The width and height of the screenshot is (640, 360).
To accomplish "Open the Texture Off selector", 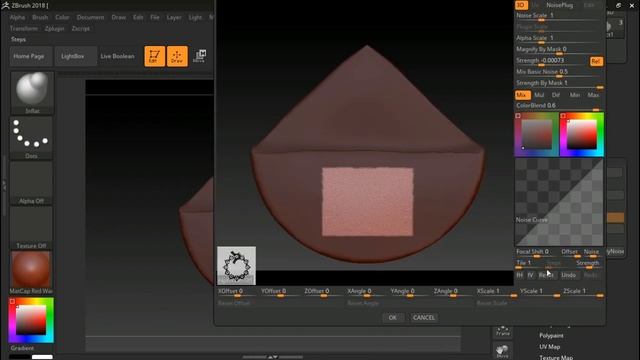I will 32,228.
